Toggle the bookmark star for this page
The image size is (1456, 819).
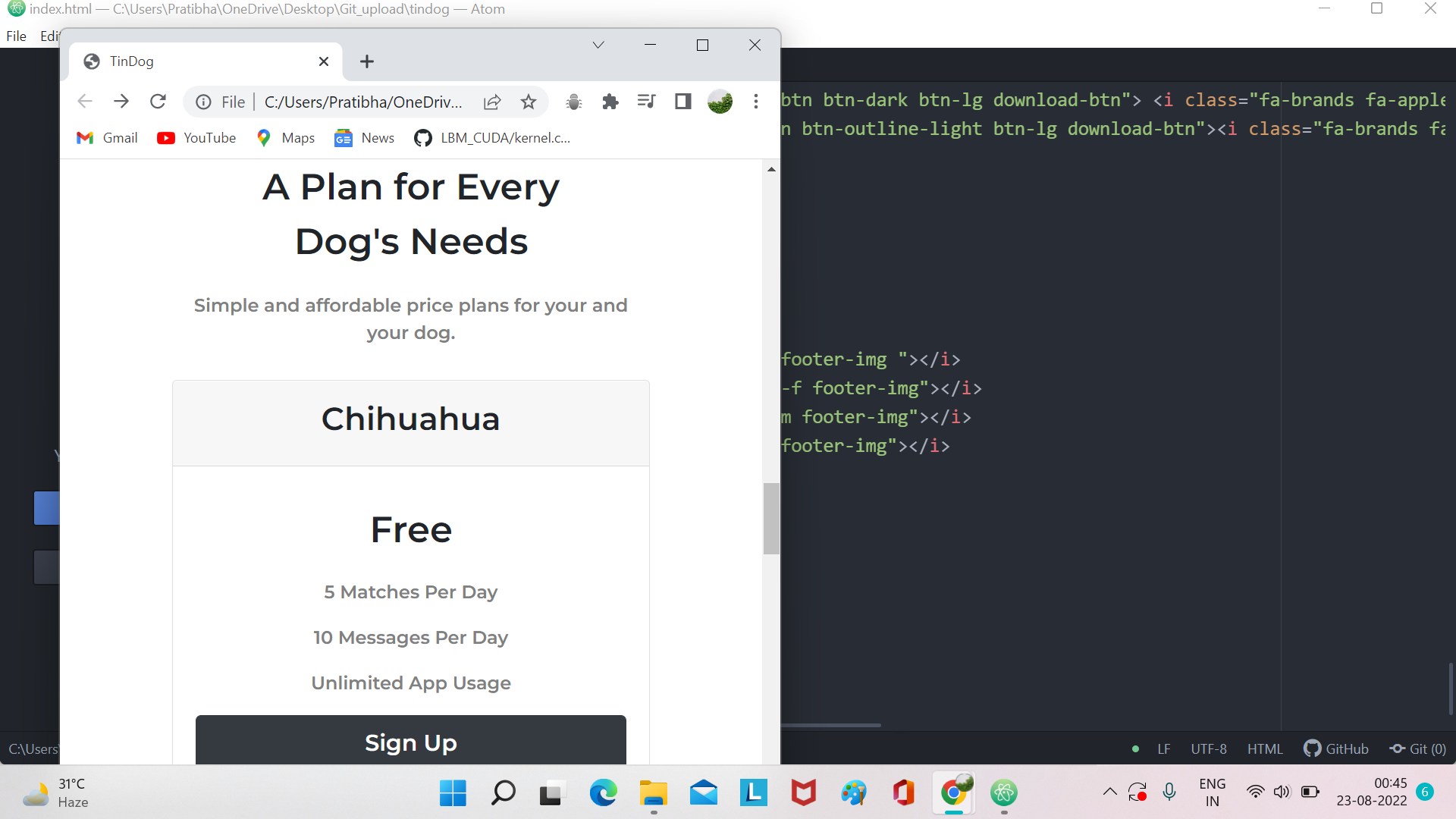(x=529, y=101)
